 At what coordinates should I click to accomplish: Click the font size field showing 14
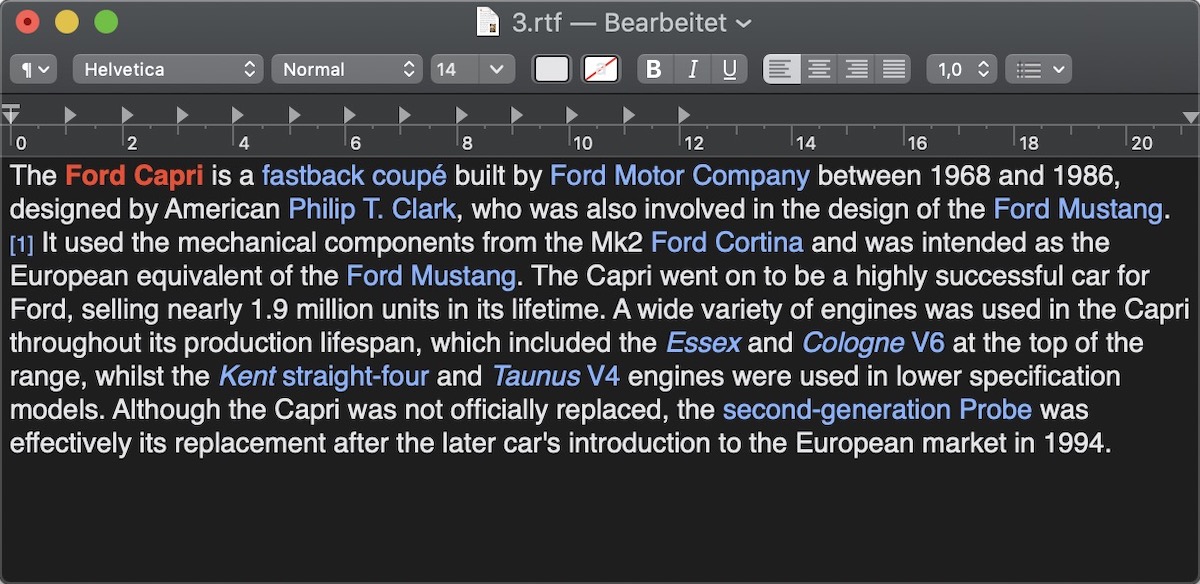pos(456,69)
